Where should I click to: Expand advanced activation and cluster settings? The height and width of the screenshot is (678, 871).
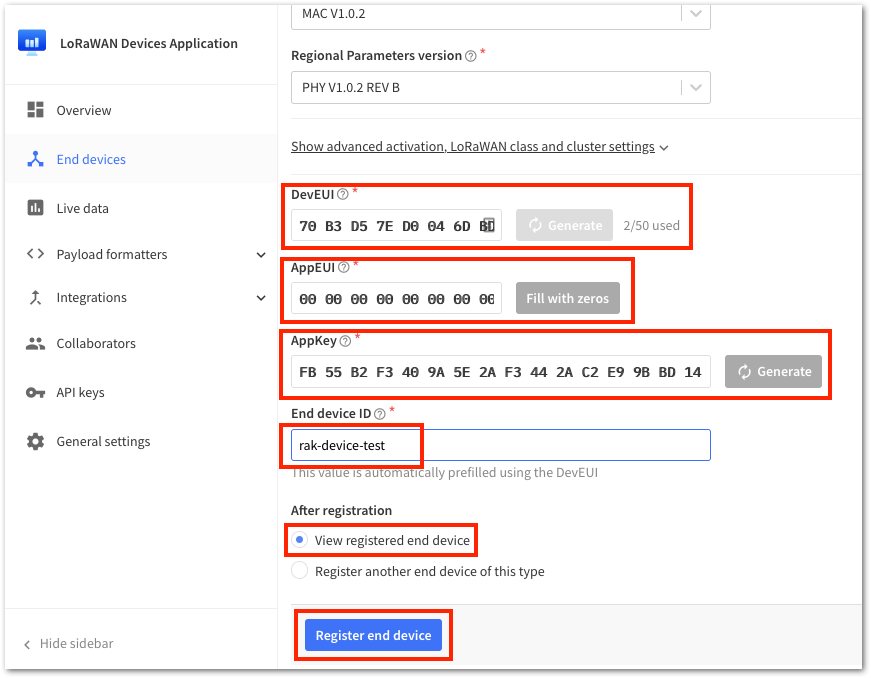(x=479, y=147)
